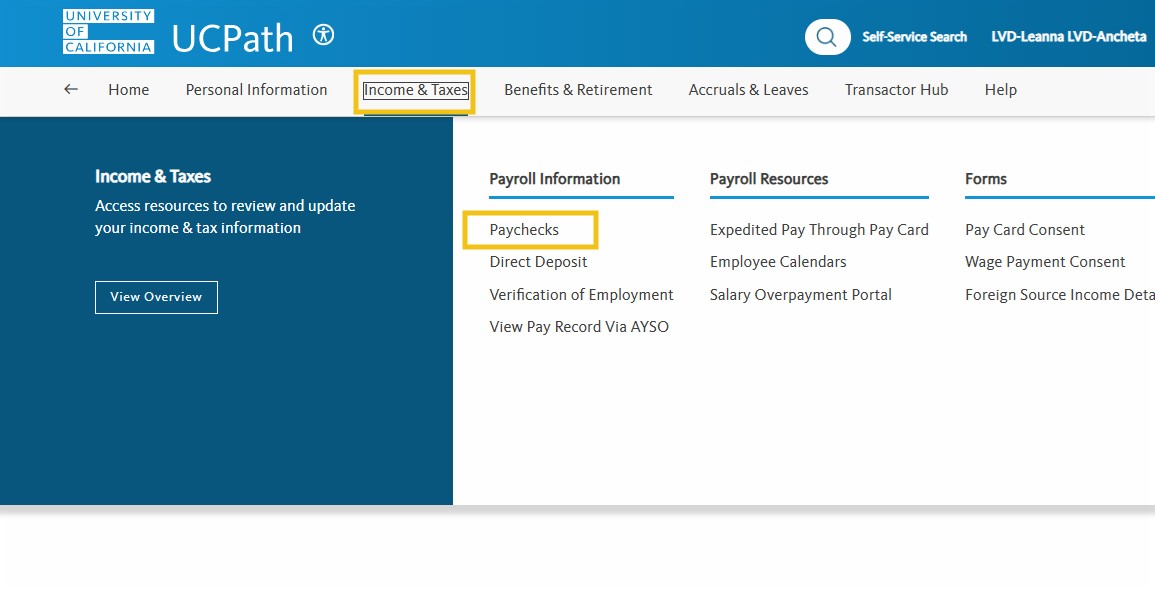Open the accessibility icon beside UCPath
The width and height of the screenshot is (1155, 595).
(323, 35)
